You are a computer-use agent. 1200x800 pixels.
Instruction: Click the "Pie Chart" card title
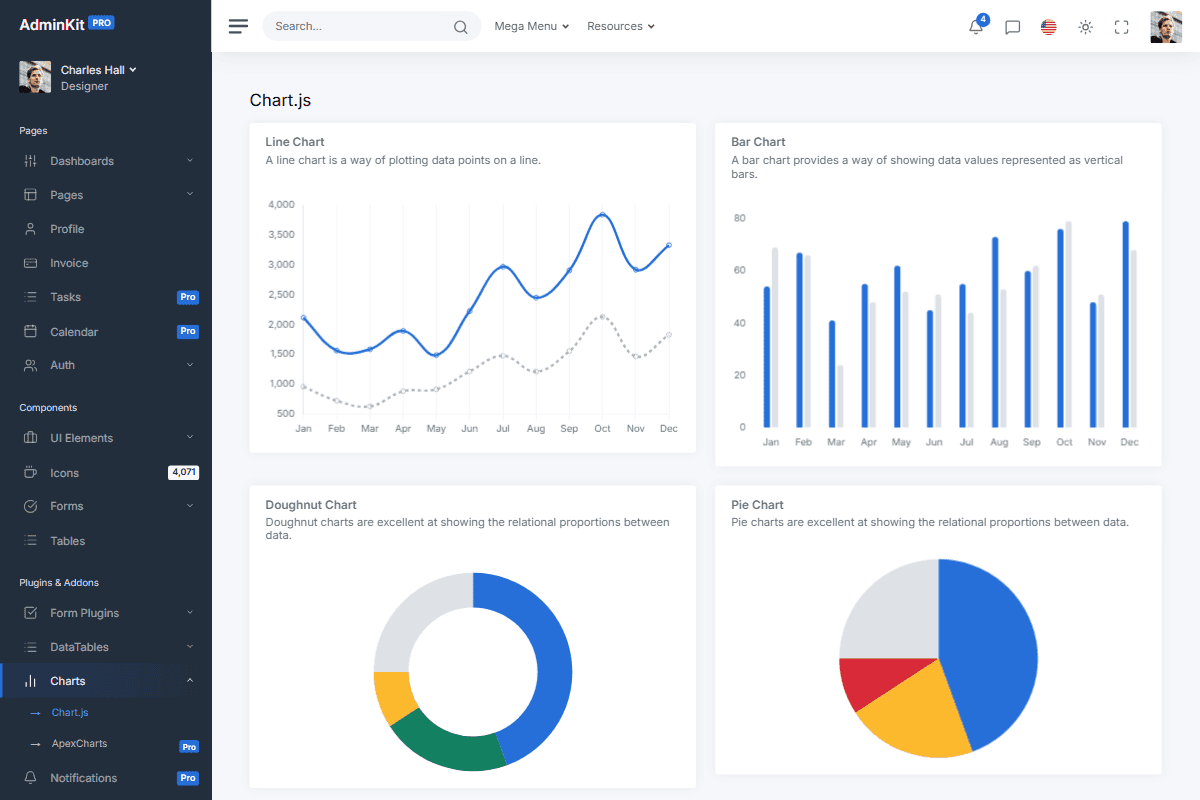[x=757, y=505]
